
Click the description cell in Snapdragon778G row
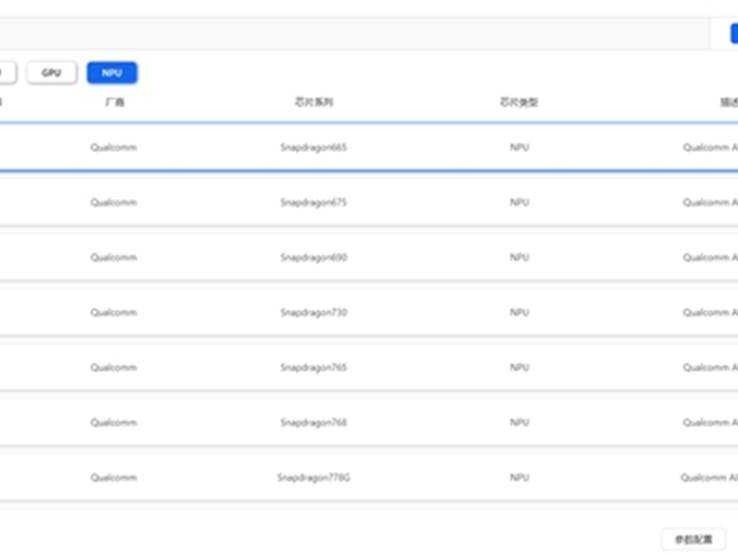point(709,478)
